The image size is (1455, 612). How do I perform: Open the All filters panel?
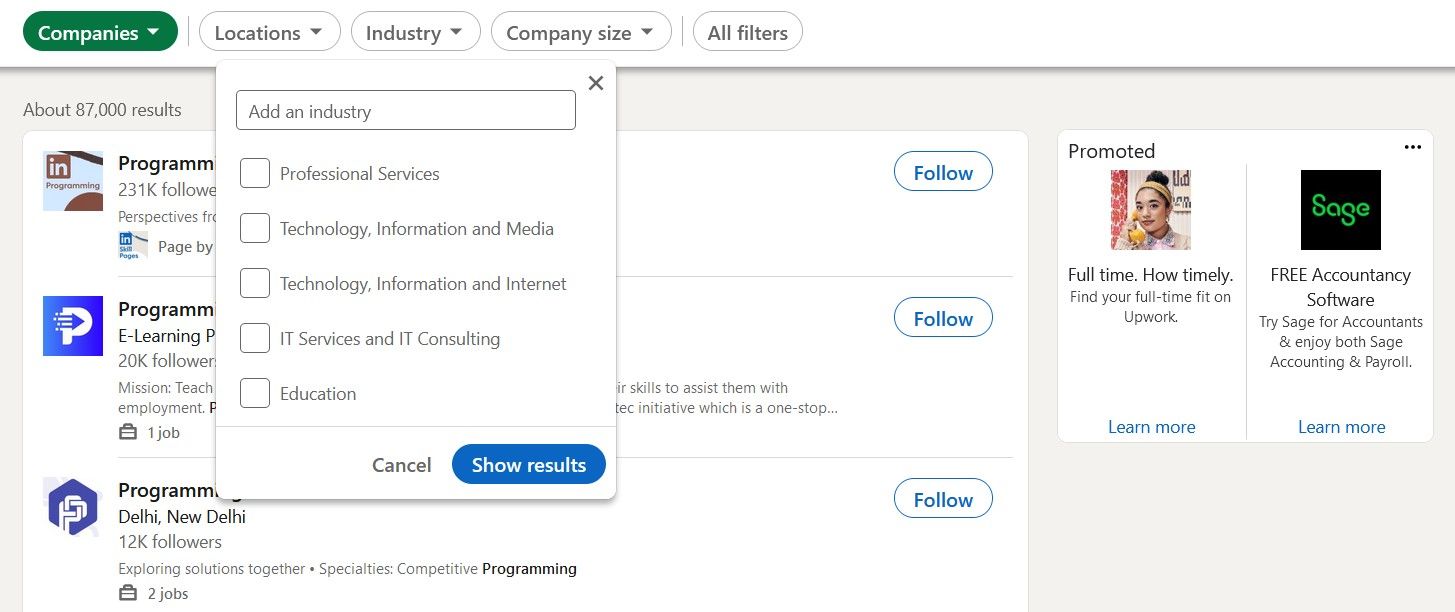(747, 31)
